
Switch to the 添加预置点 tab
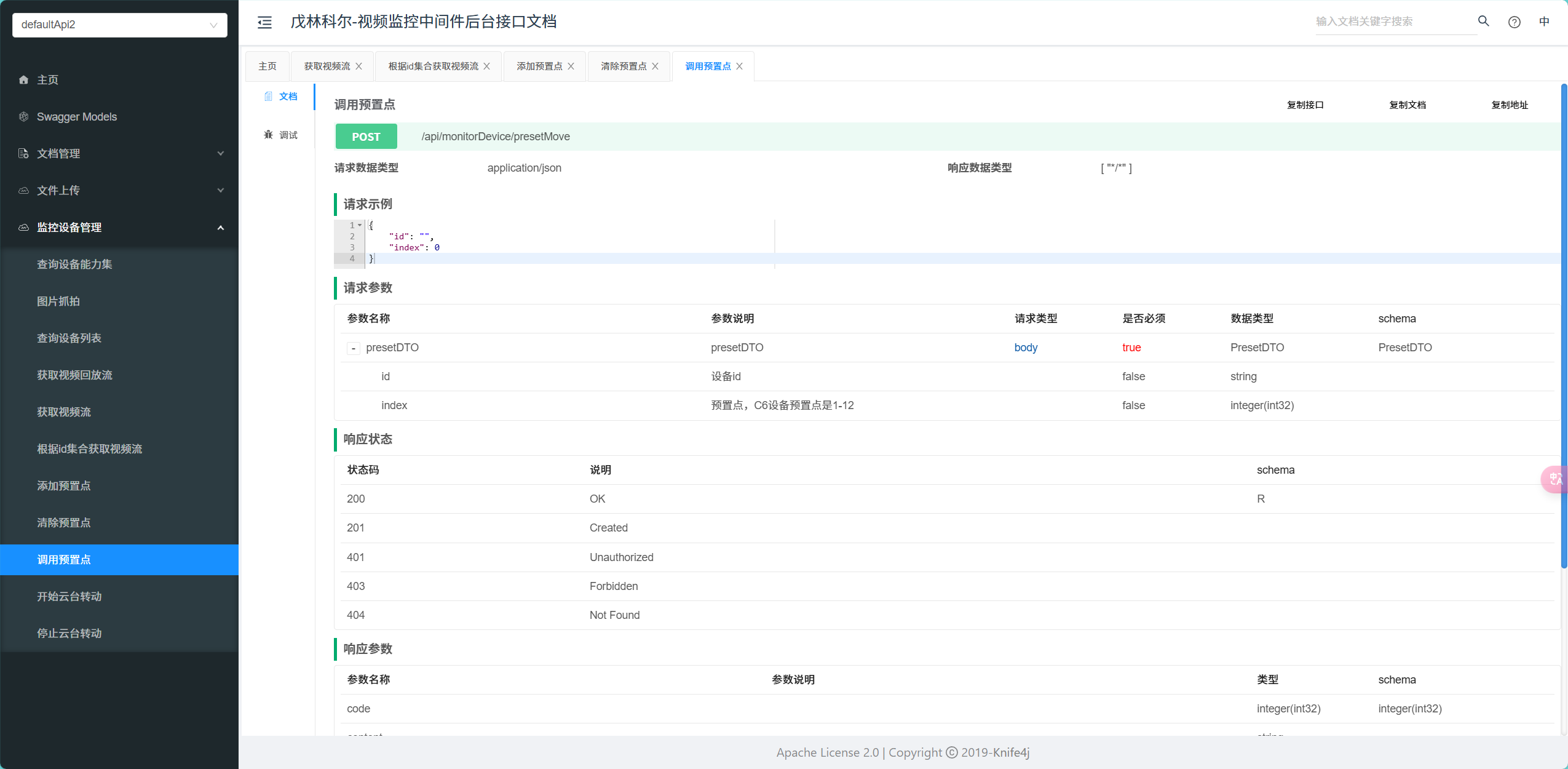(x=539, y=66)
